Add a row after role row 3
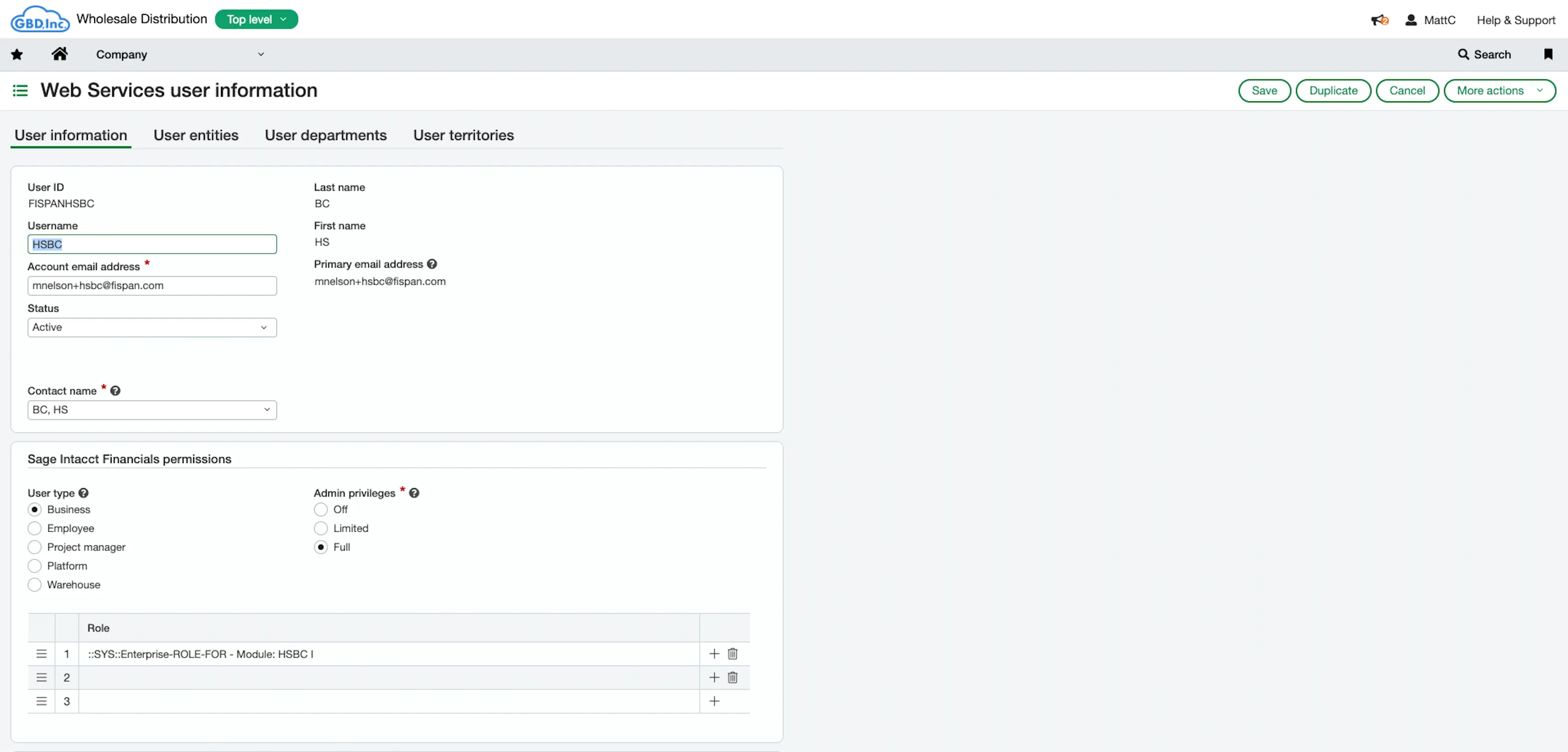Viewport: 1568px width, 752px height. click(x=714, y=701)
